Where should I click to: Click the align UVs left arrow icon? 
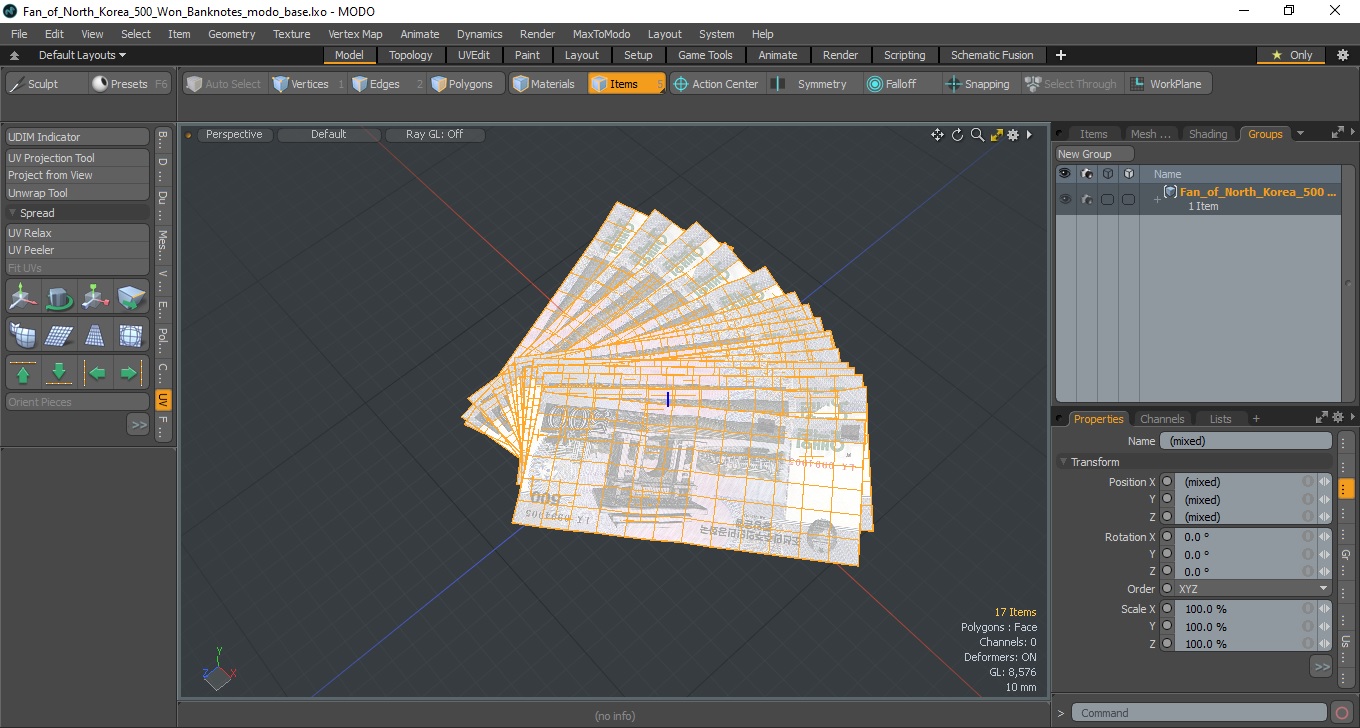point(95,373)
